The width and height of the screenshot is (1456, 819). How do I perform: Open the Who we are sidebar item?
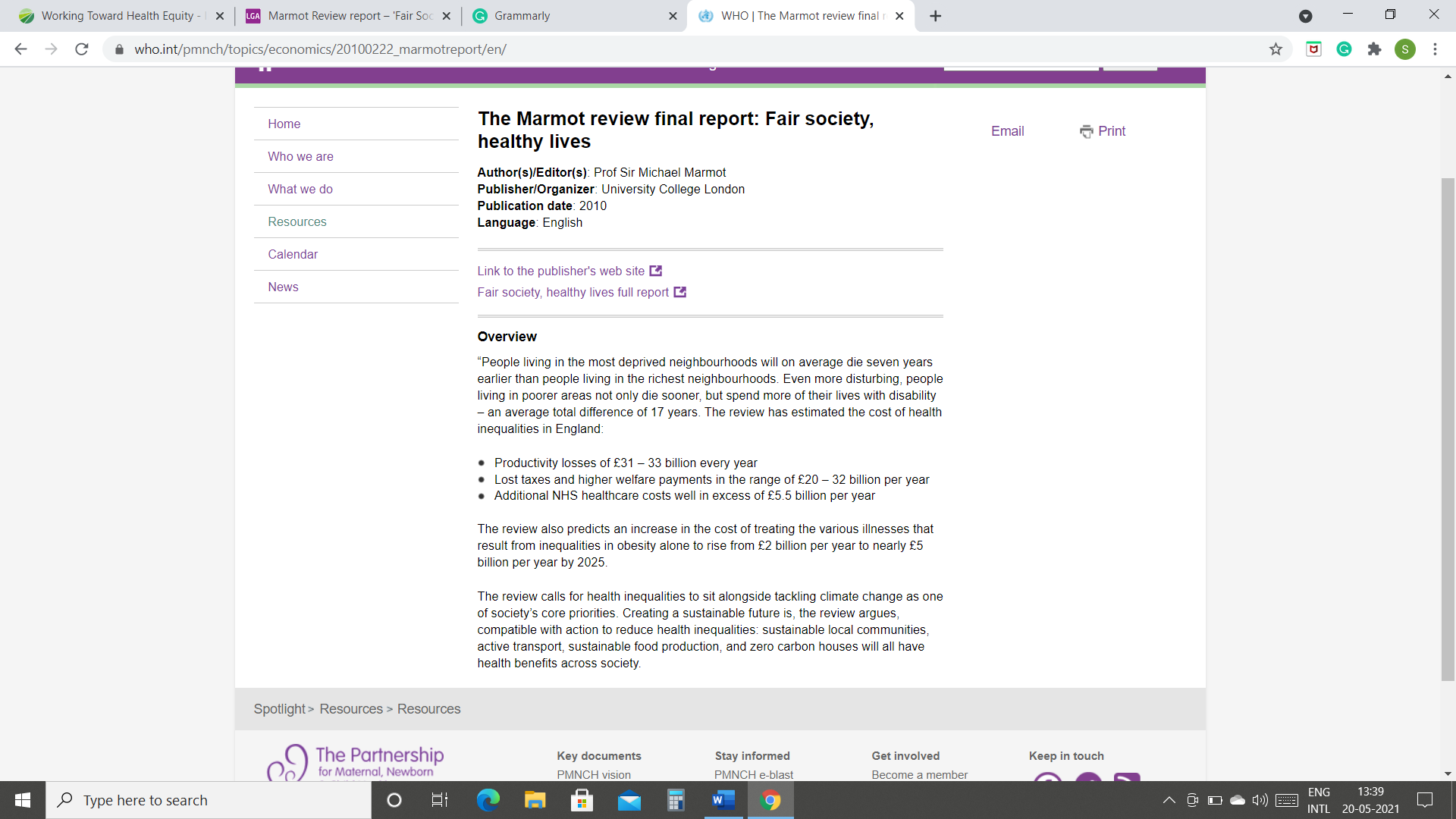[x=300, y=156]
